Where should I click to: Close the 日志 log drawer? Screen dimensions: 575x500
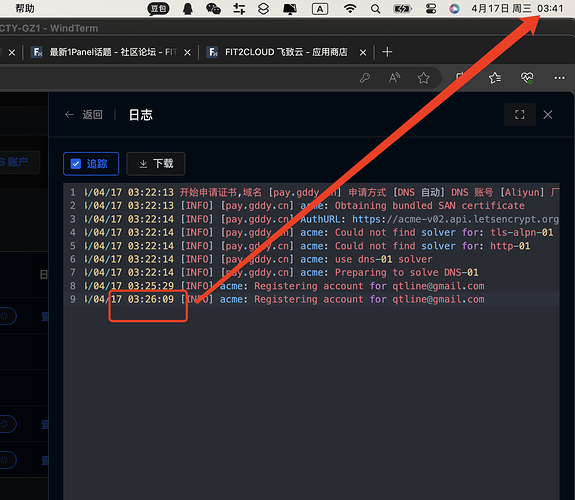click(x=548, y=115)
